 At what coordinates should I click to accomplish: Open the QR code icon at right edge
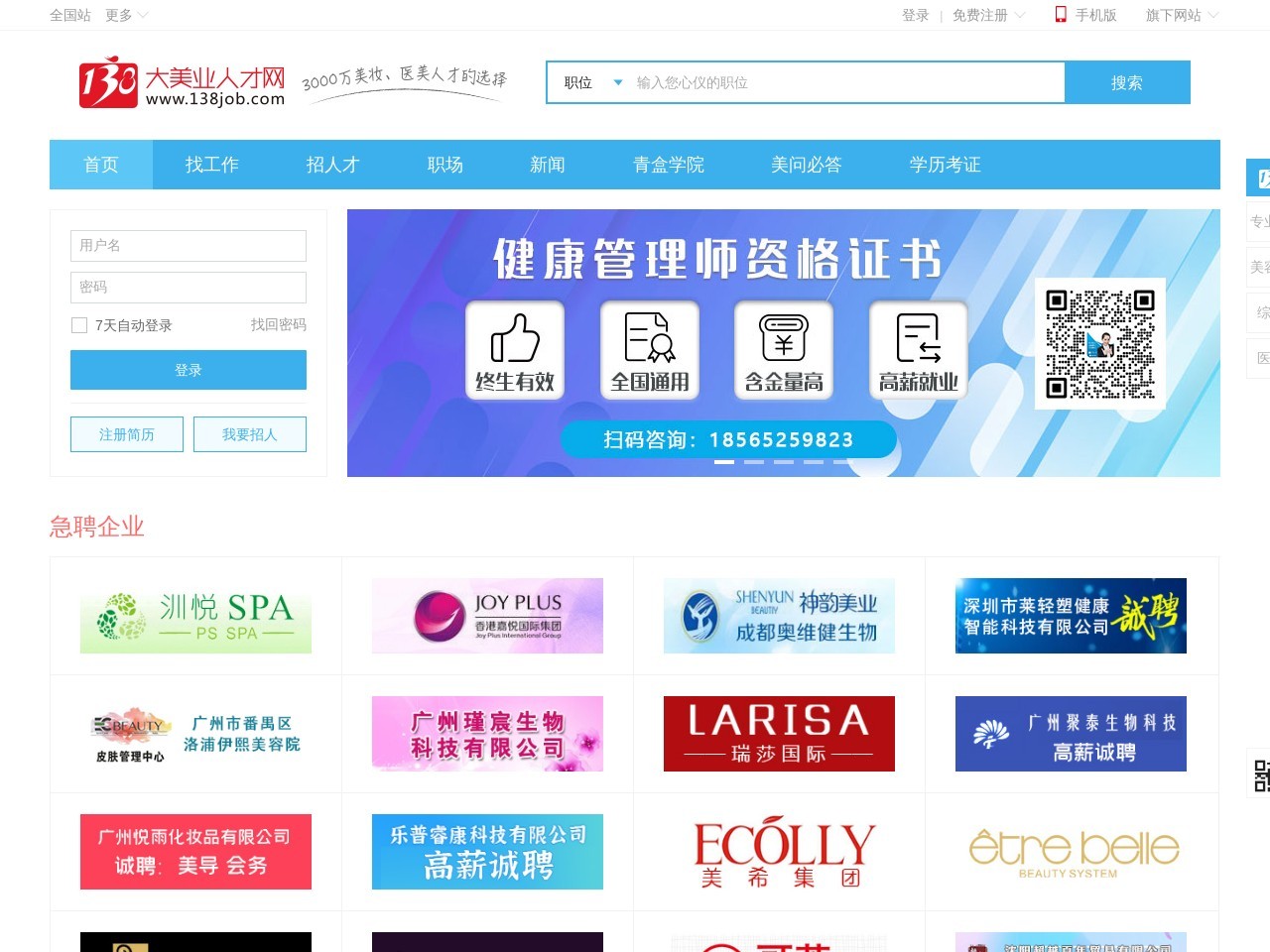click(1261, 774)
